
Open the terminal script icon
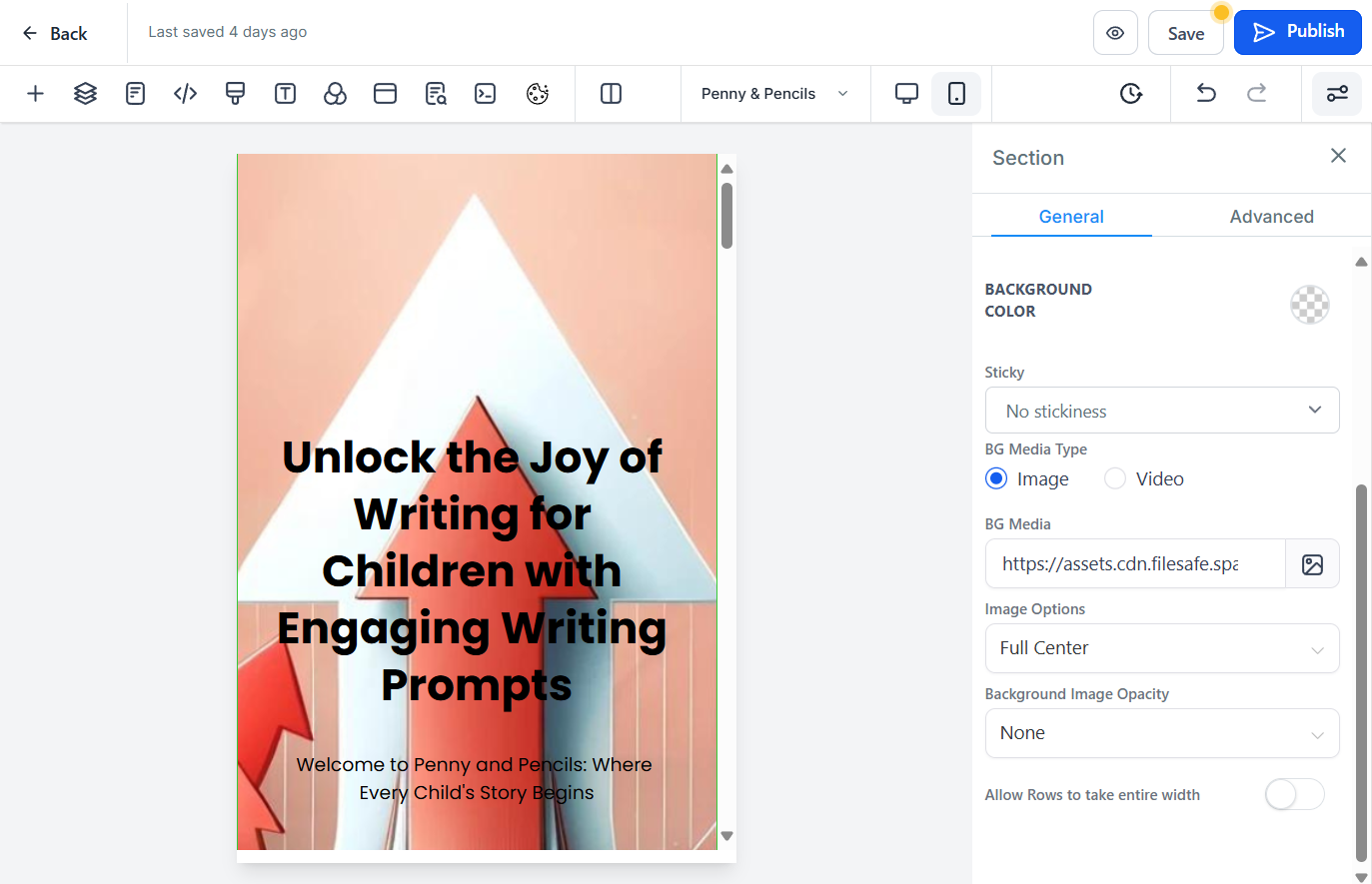[x=485, y=94]
